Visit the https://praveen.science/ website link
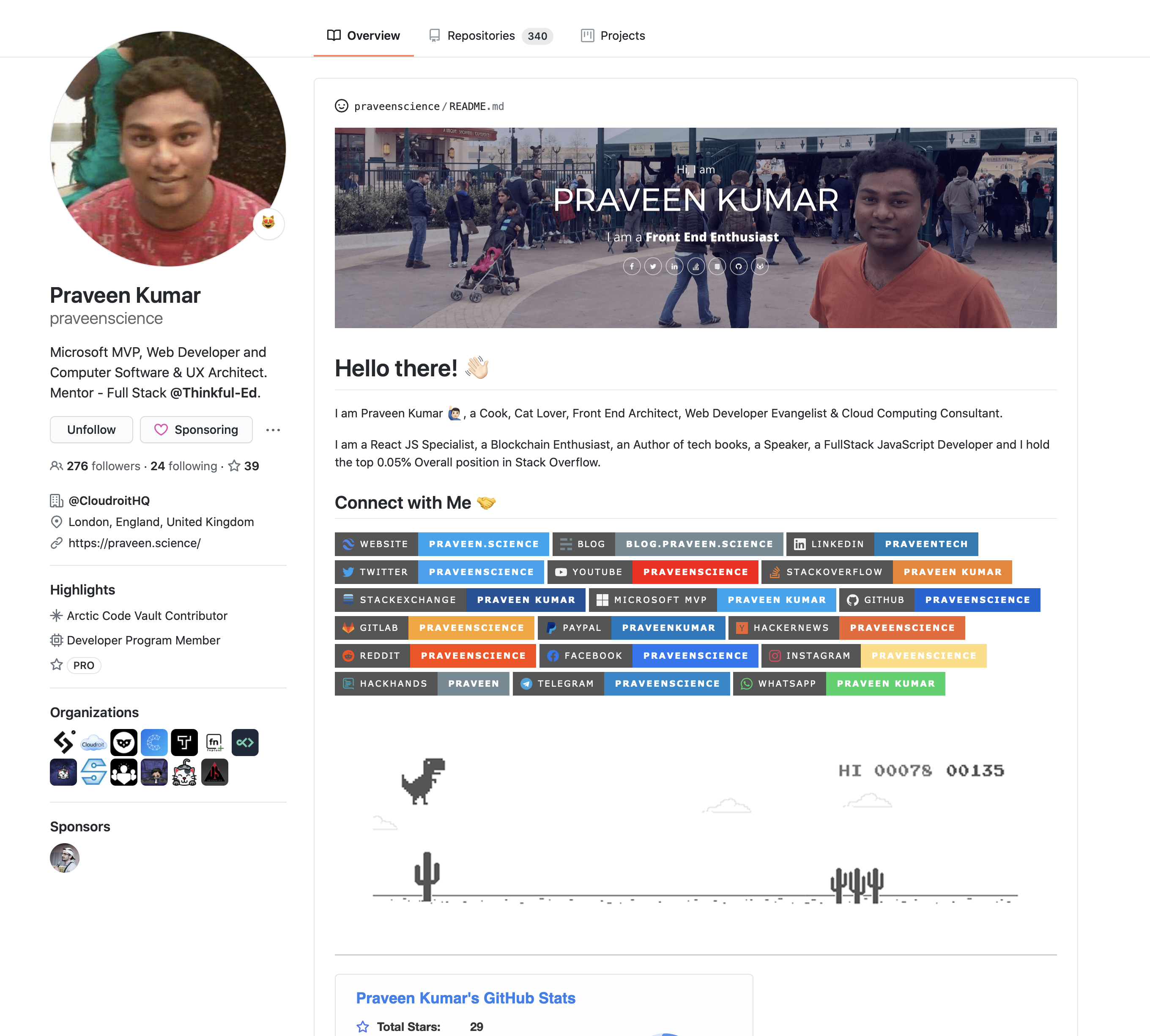 click(x=134, y=543)
